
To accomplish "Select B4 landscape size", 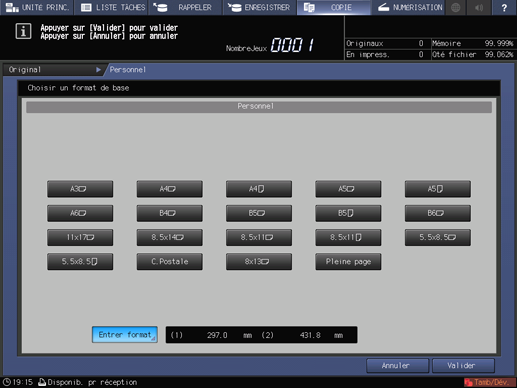I will [169, 213].
